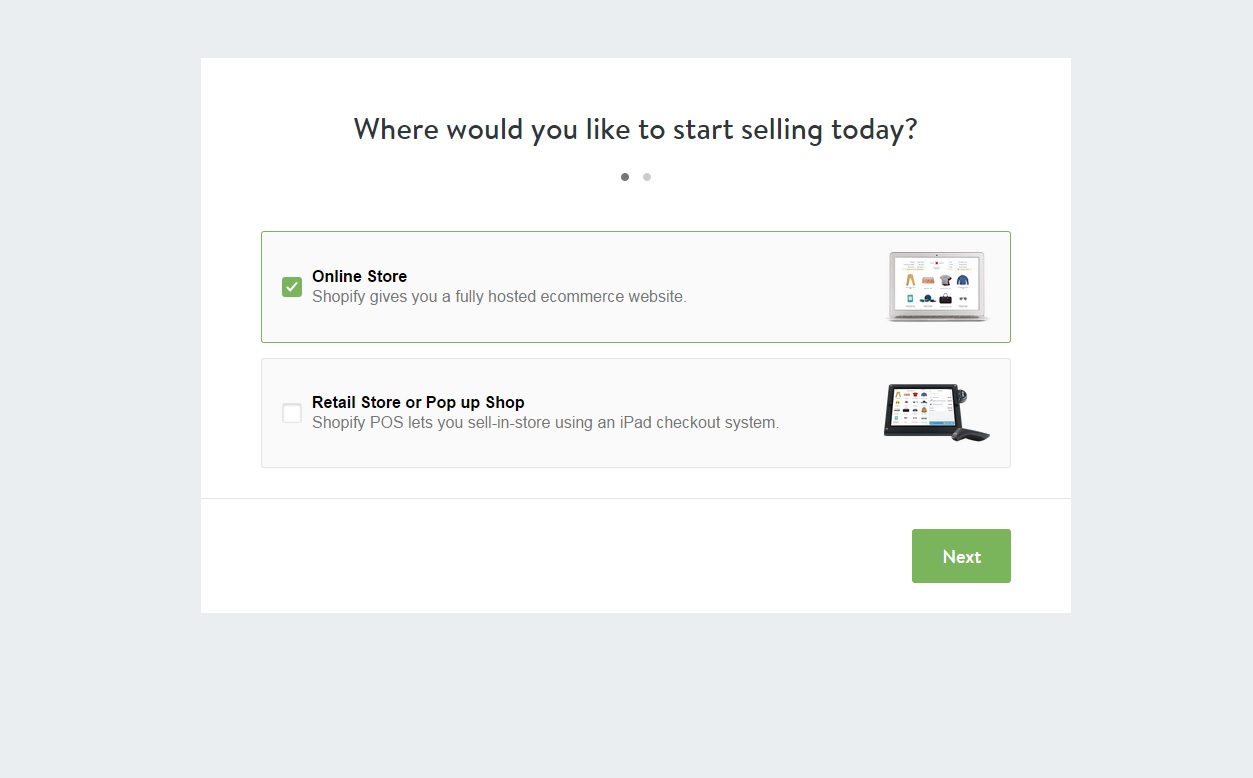Click the 'Retail Store or Pop up Shop' title
Viewport: 1253px width, 778px height.
tap(418, 402)
